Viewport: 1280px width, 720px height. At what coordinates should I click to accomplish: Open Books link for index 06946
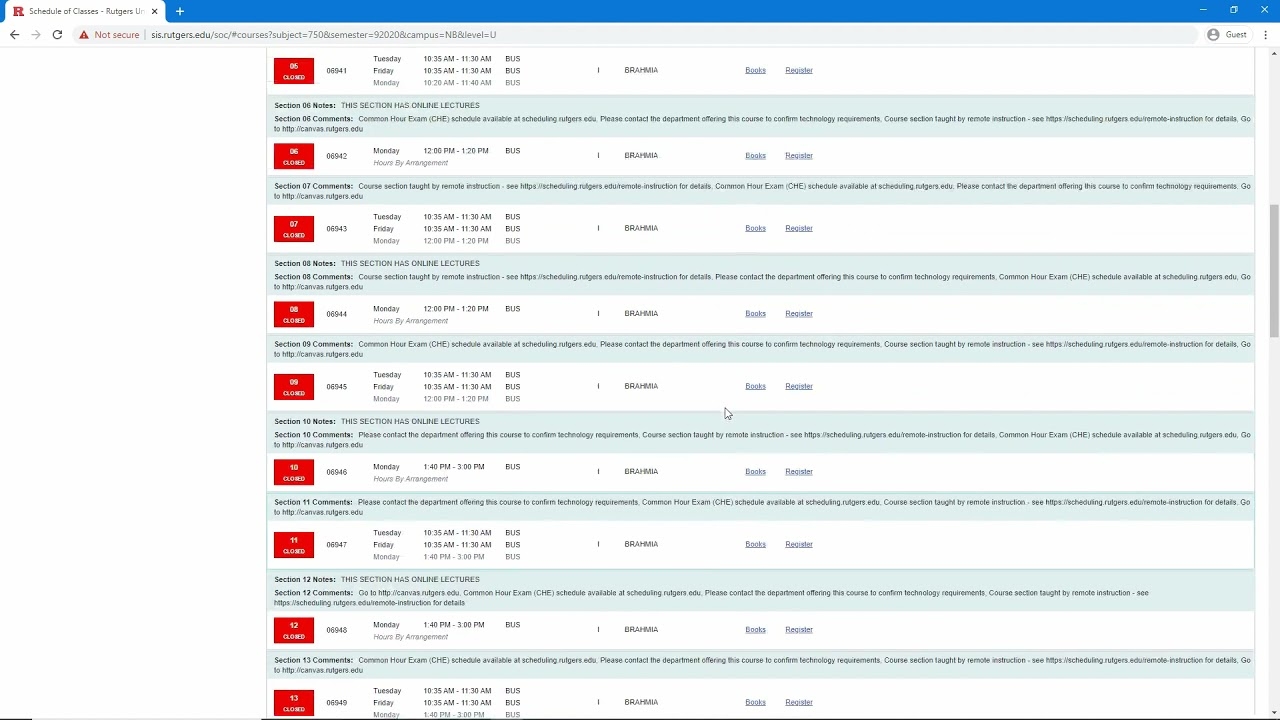(x=755, y=471)
